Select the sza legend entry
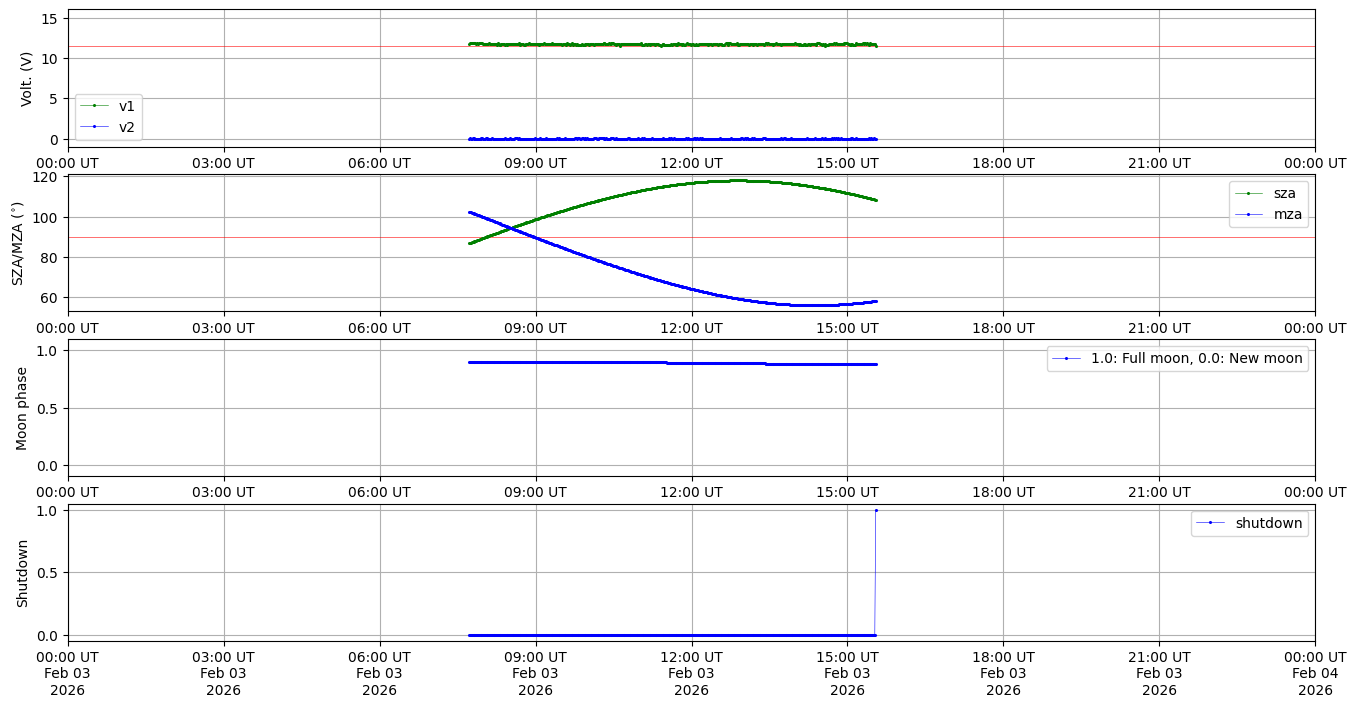 pyautogui.click(x=1284, y=193)
